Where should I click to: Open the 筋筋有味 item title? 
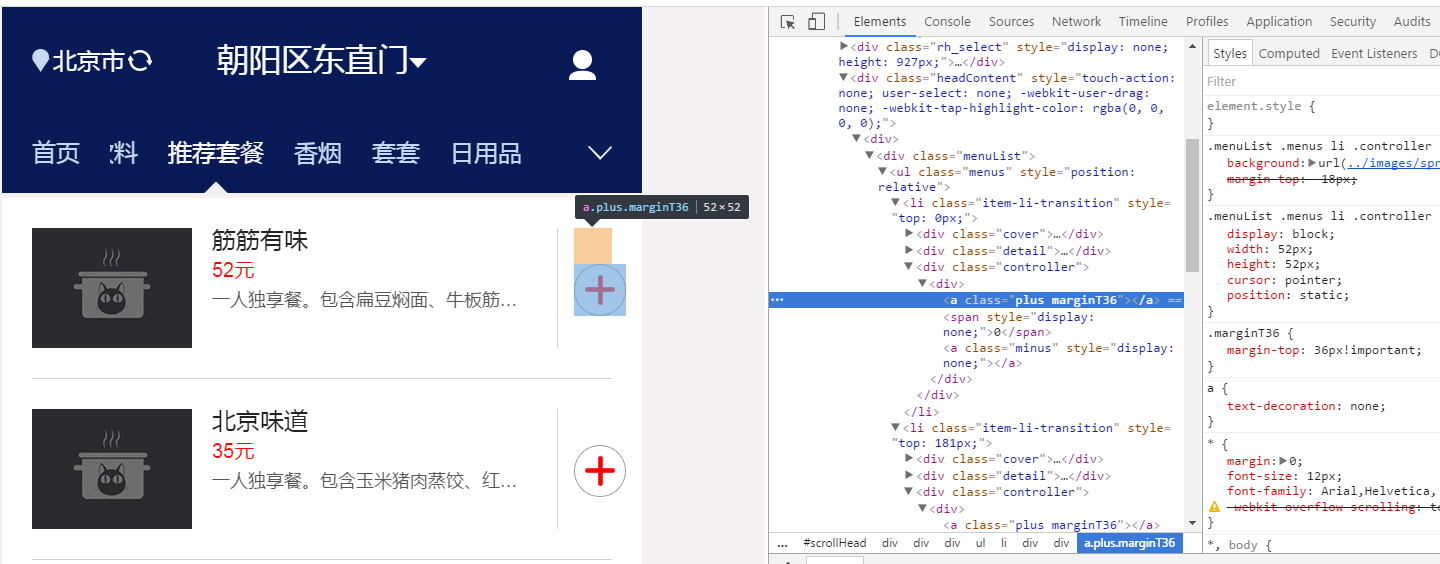click(x=260, y=240)
